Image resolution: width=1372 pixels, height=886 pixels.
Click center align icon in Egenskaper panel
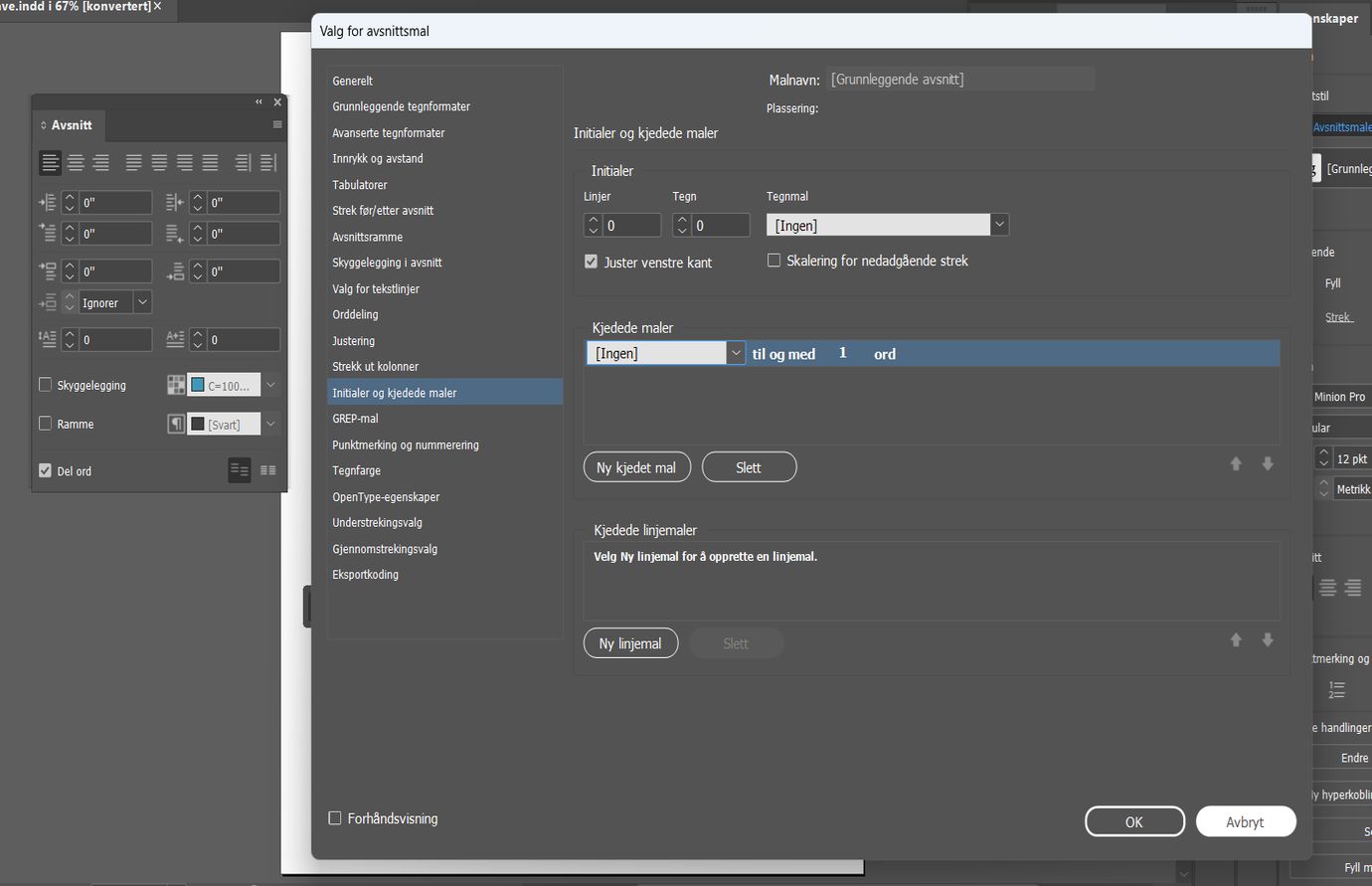(x=1327, y=588)
